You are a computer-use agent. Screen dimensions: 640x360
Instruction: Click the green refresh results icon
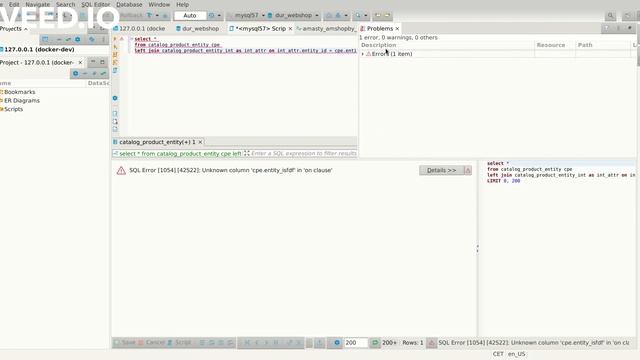point(375,343)
